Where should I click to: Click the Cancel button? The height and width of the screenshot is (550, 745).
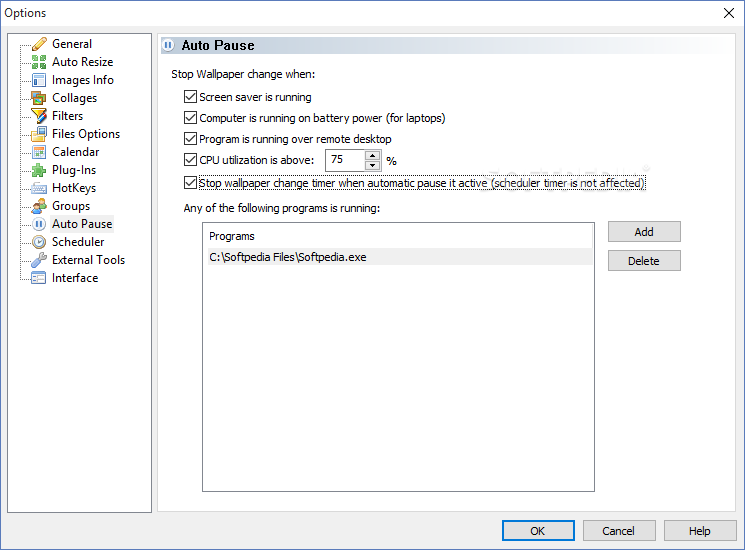[619, 531]
